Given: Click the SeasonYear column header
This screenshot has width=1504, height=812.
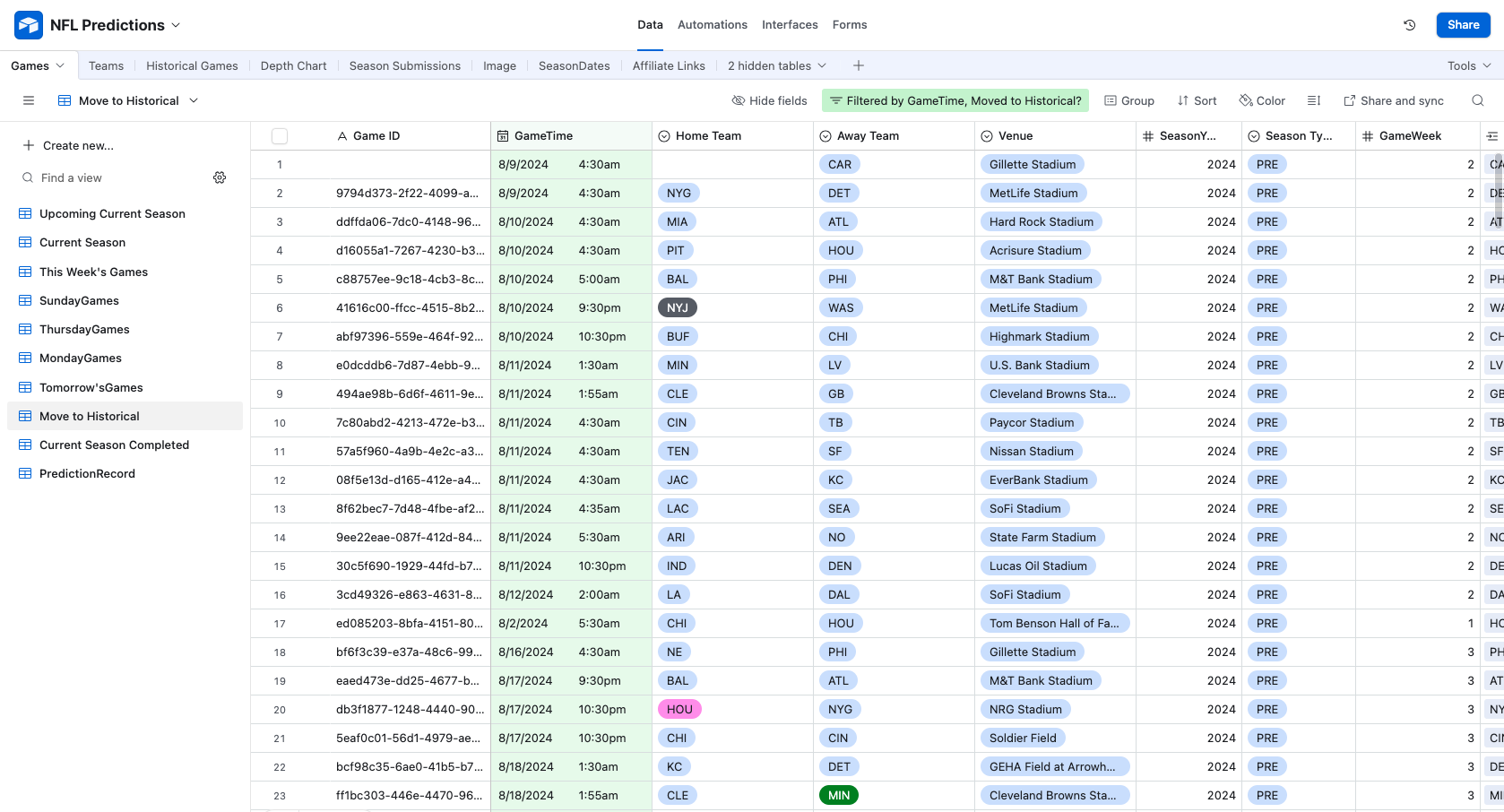Looking at the screenshot, I should point(1189,136).
